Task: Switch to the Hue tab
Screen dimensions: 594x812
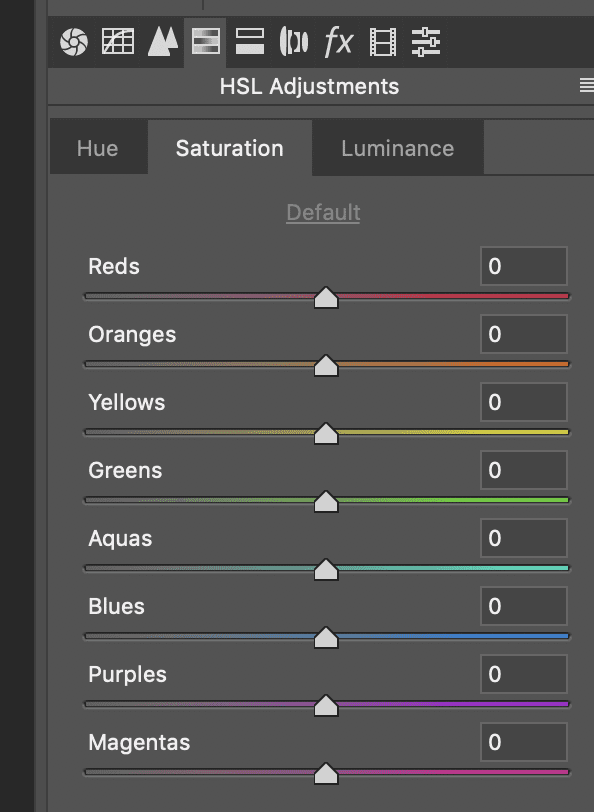Action: point(98,148)
